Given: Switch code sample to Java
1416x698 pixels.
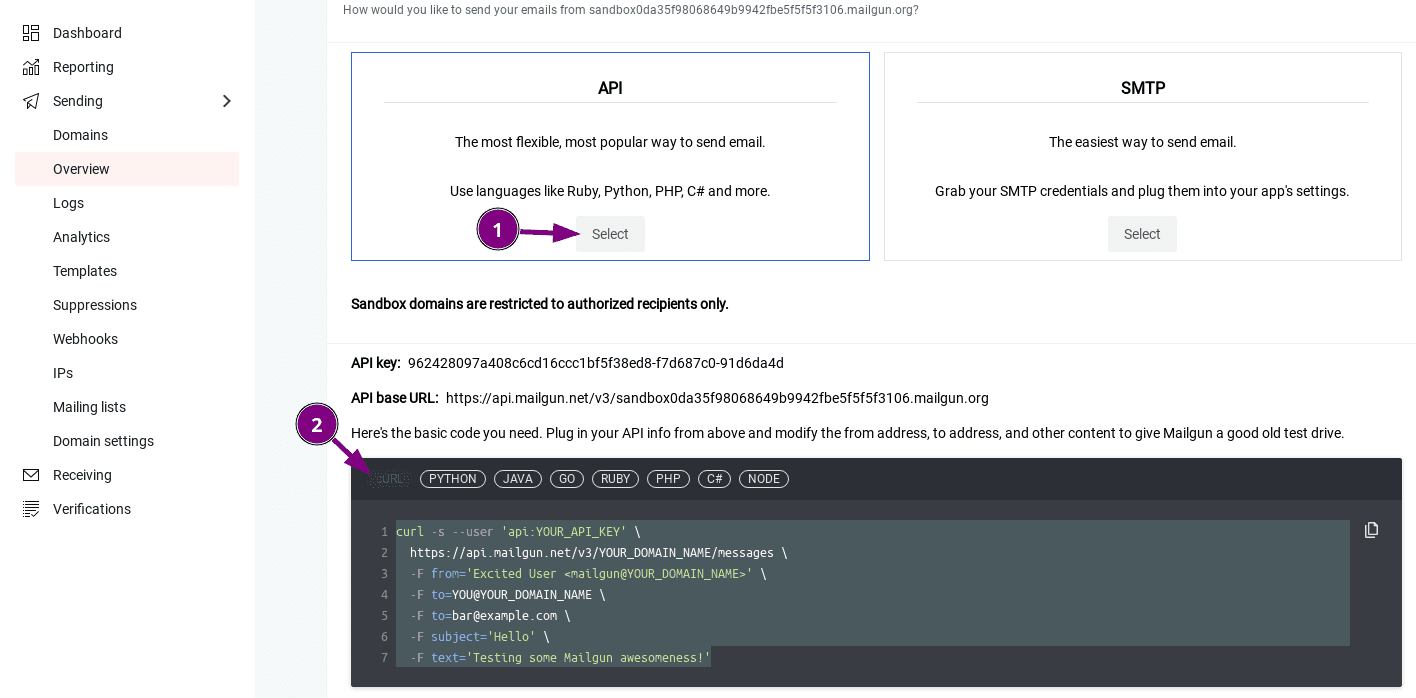Looking at the screenshot, I should click(518, 479).
